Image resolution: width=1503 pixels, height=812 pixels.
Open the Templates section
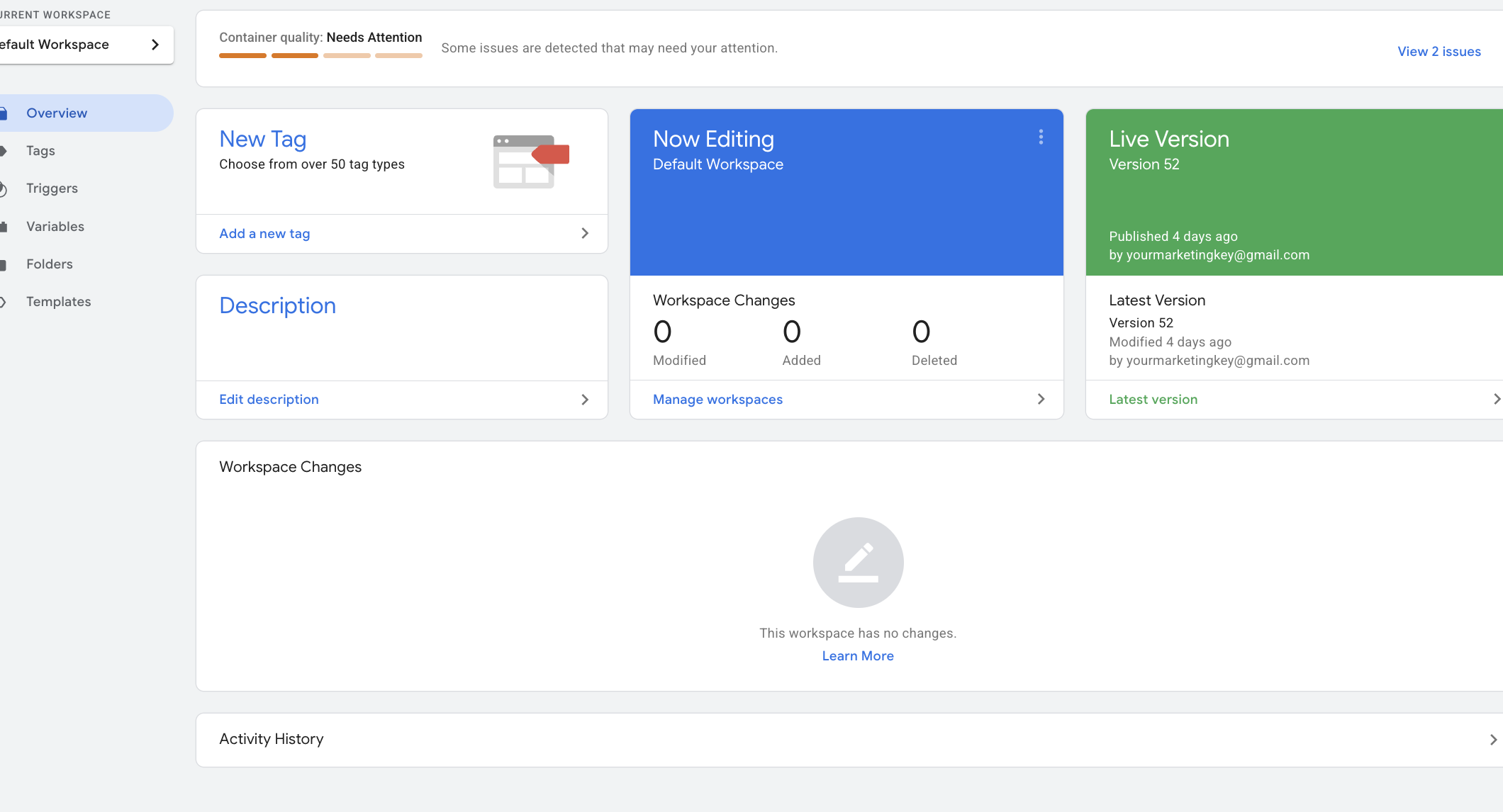tap(59, 302)
